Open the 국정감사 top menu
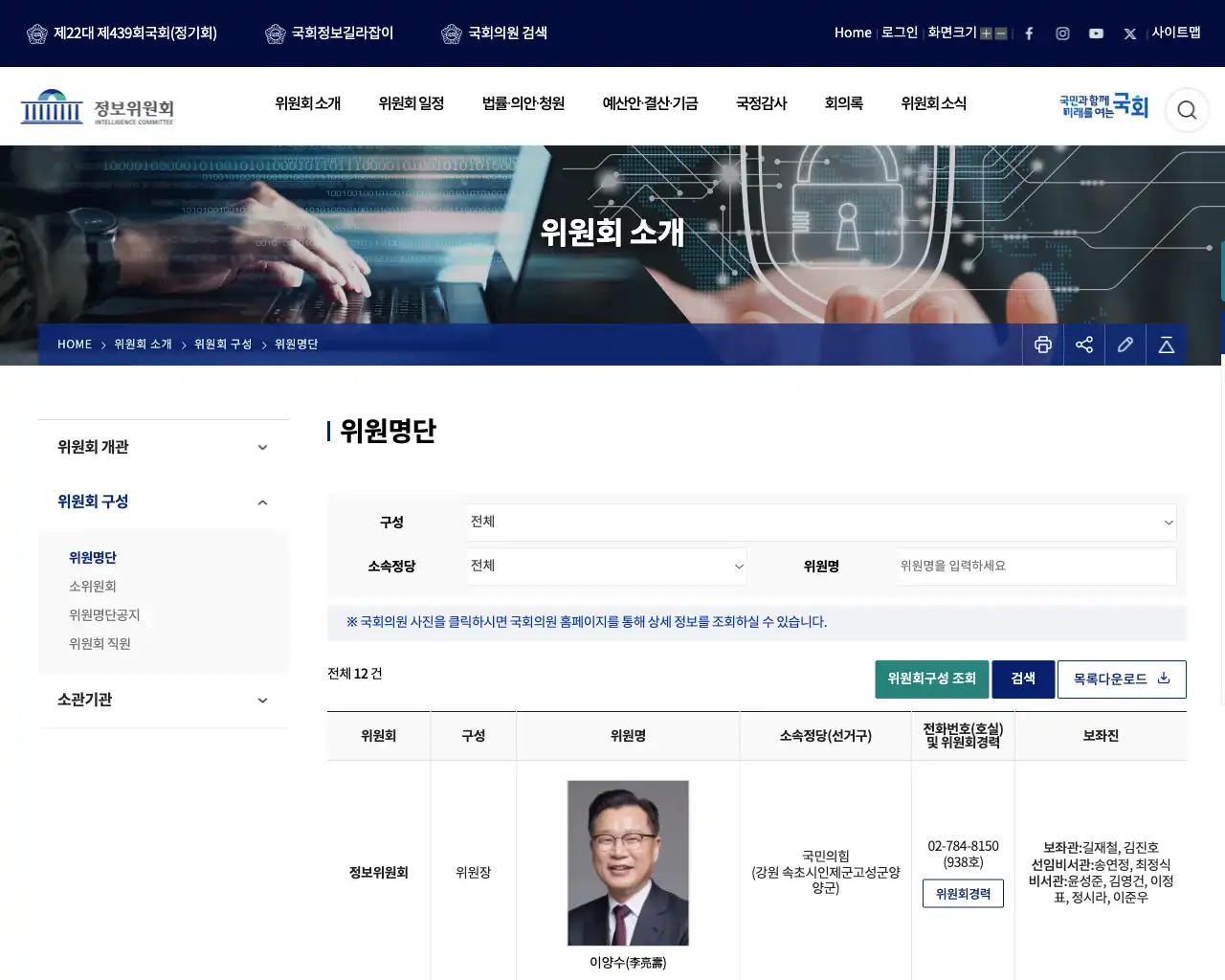 point(761,103)
